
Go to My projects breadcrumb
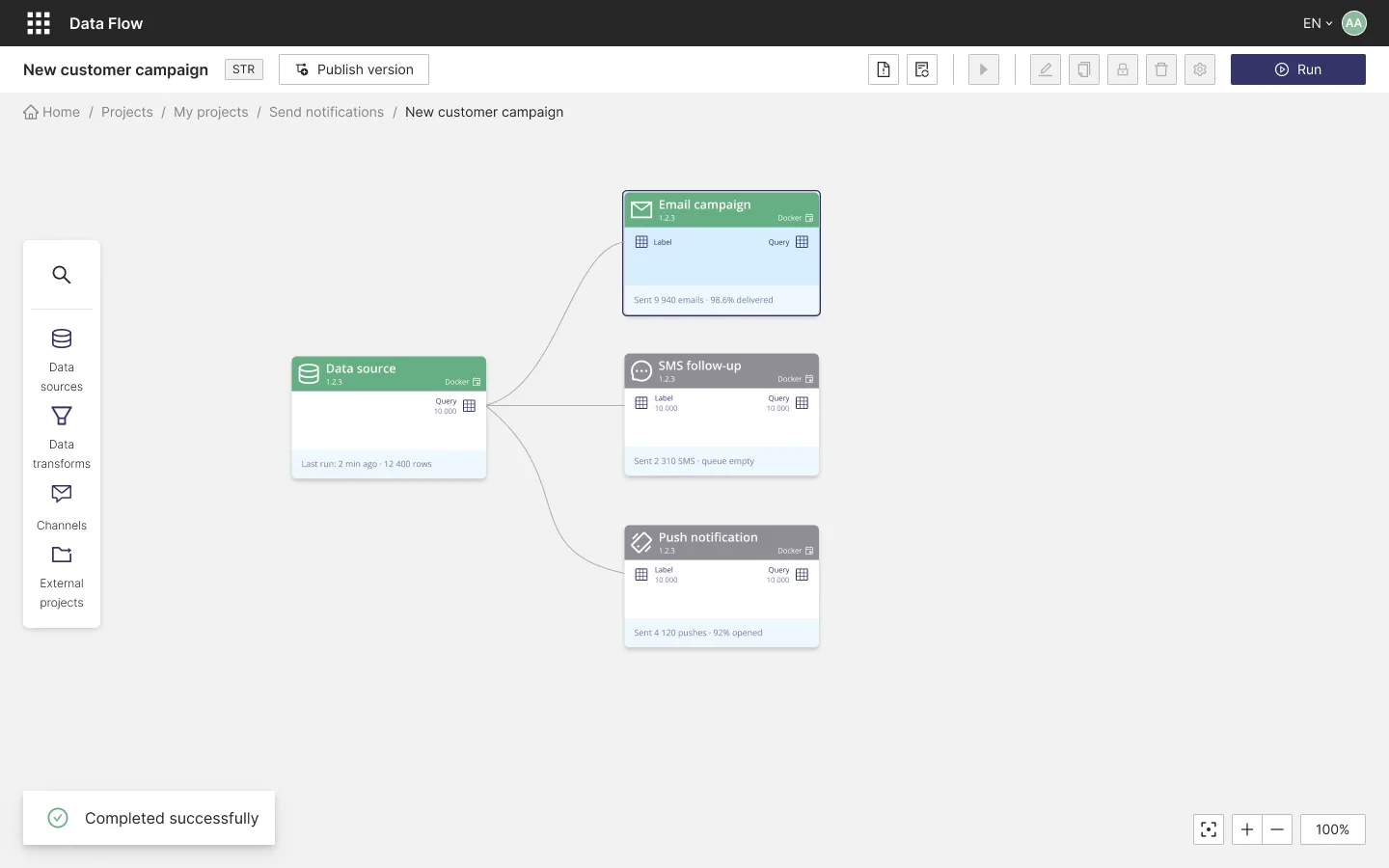coord(211,112)
